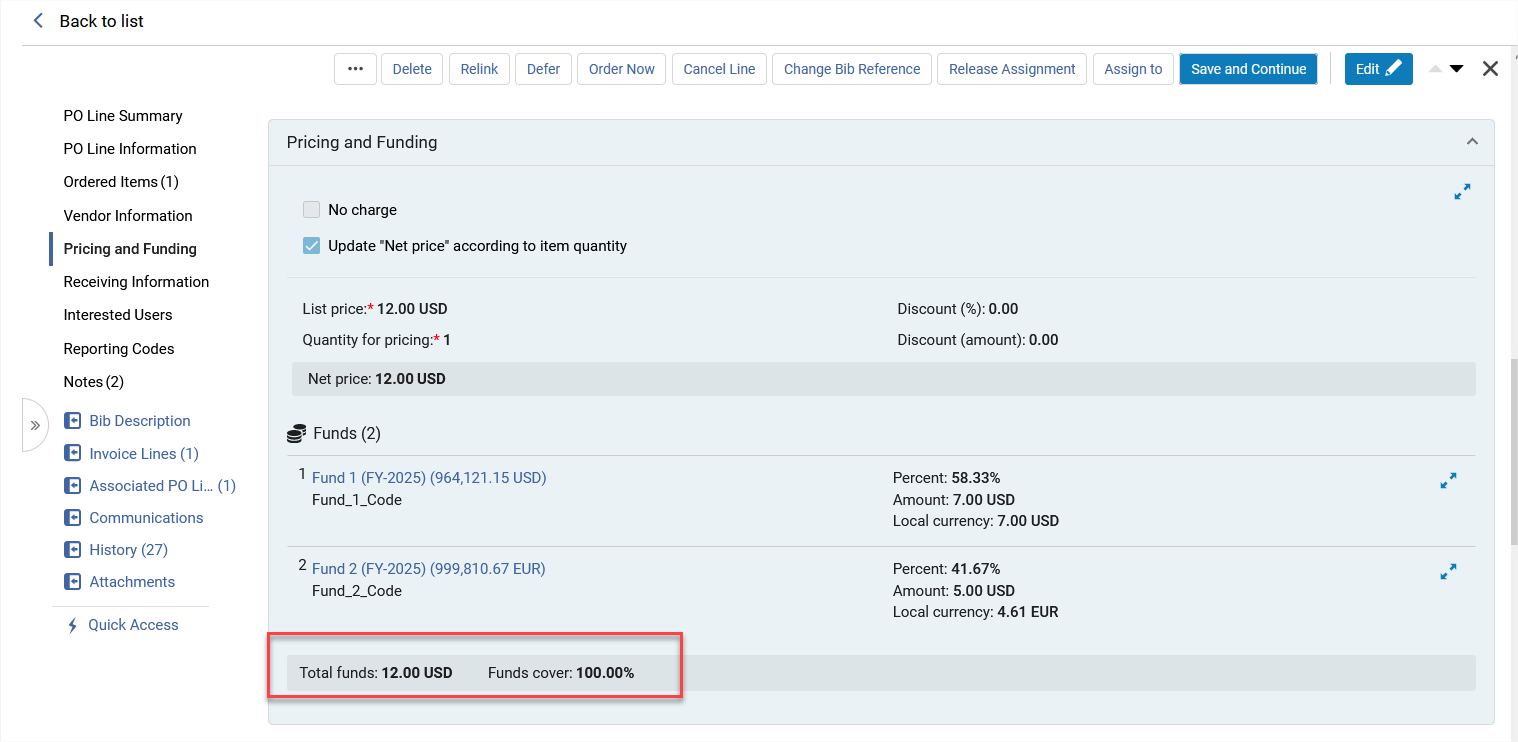Jump to Interested Users section
The height and width of the screenshot is (742, 1518).
click(118, 315)
